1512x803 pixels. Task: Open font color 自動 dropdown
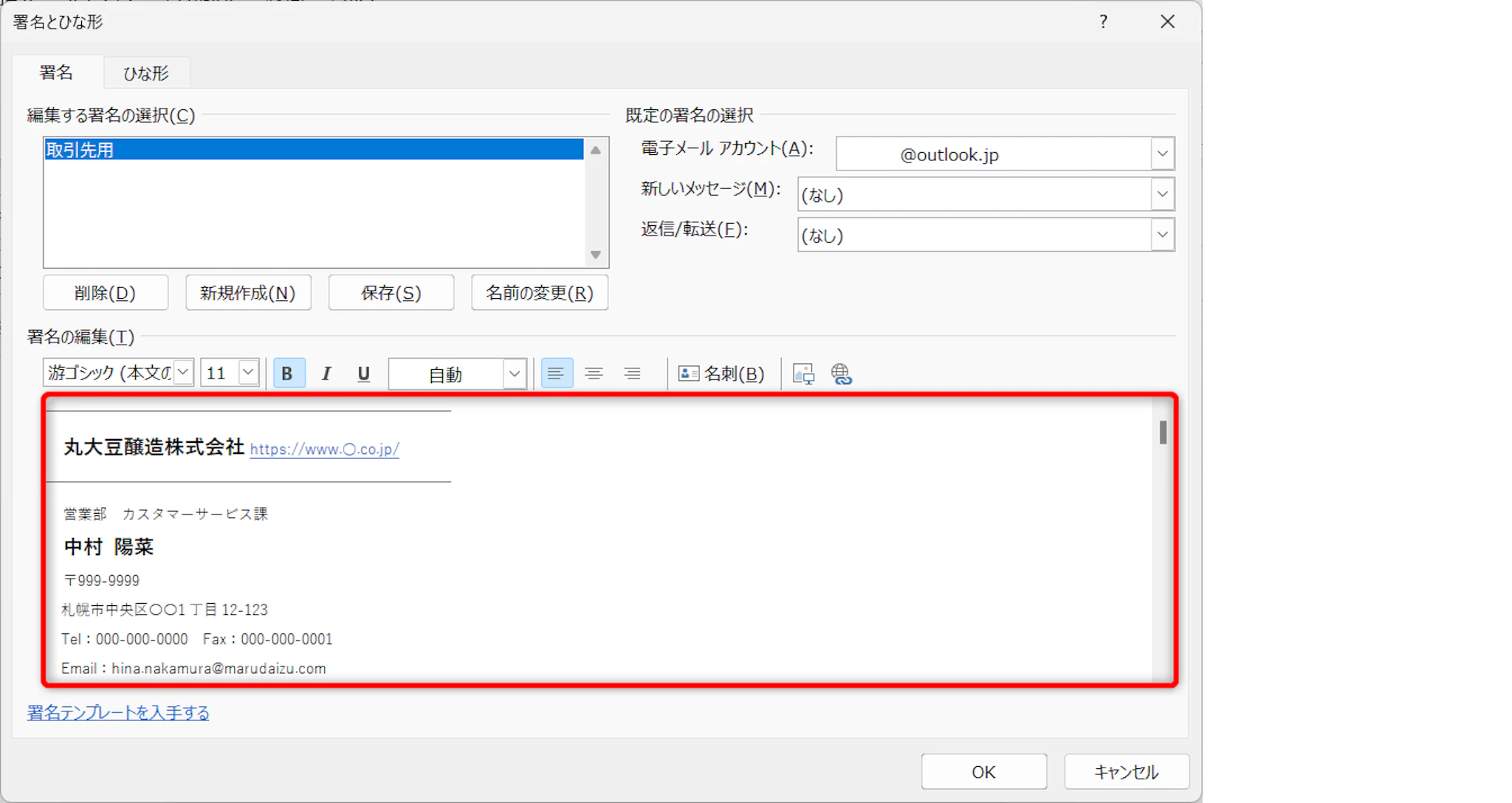[515, 373]
